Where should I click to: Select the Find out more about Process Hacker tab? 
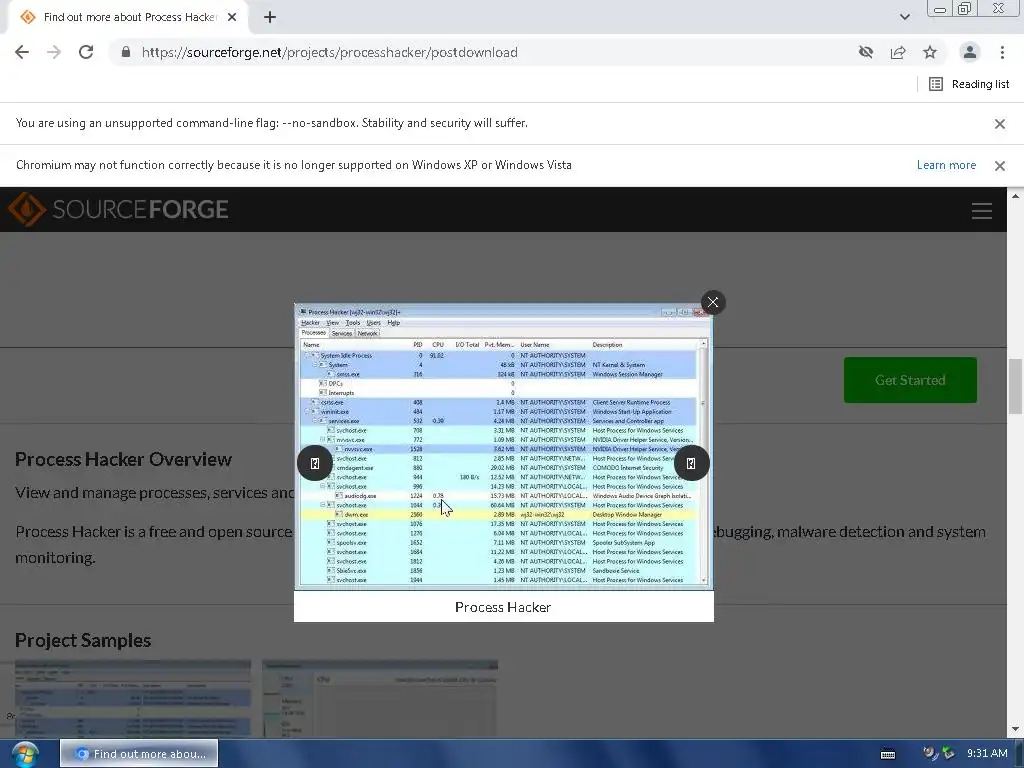coord(128,17)
